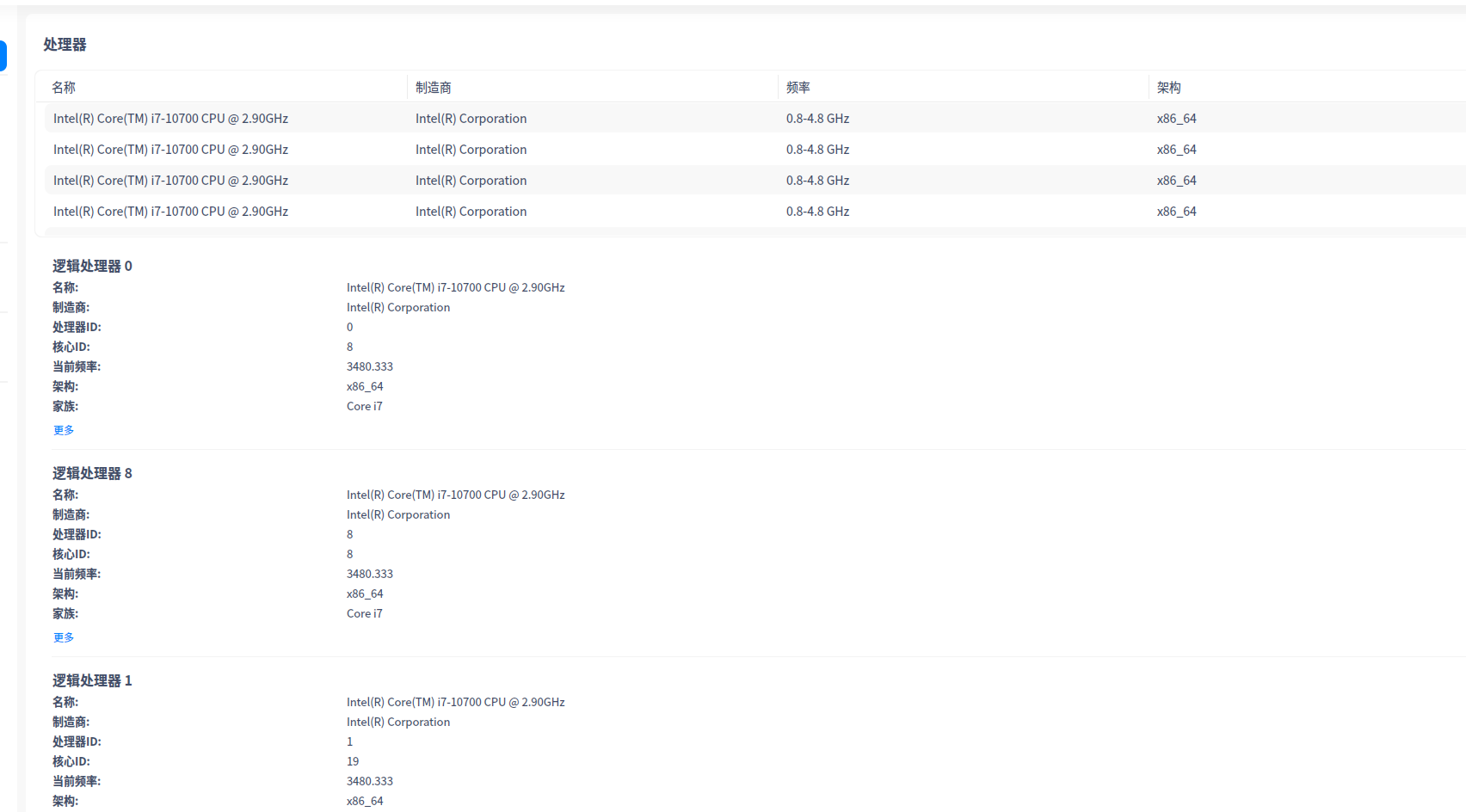Open 更多 link under 逻辑处理器 0
1466x812 pixels.
click(x=64, y=430)
